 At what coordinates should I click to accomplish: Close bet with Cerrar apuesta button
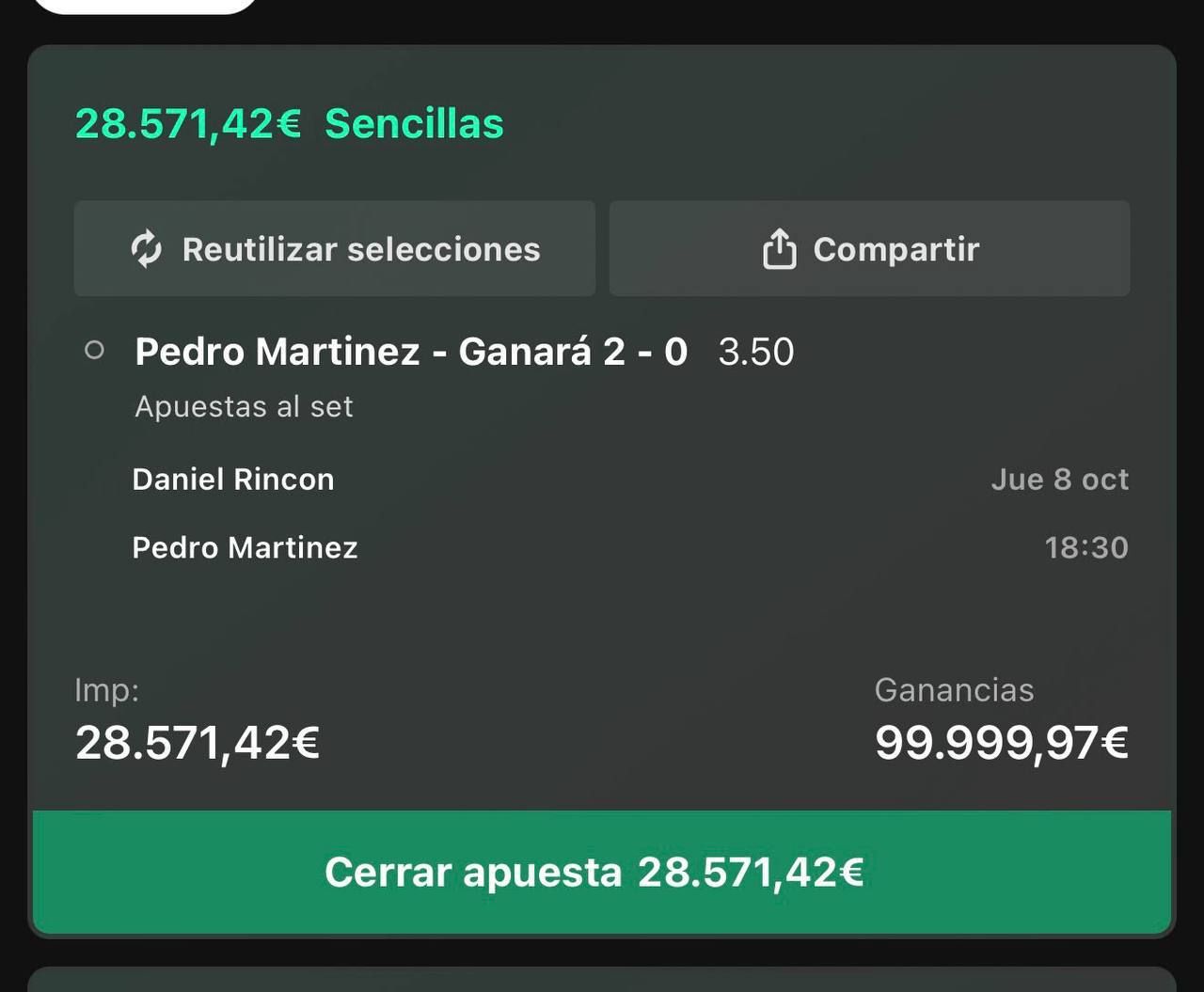(602, 872)
